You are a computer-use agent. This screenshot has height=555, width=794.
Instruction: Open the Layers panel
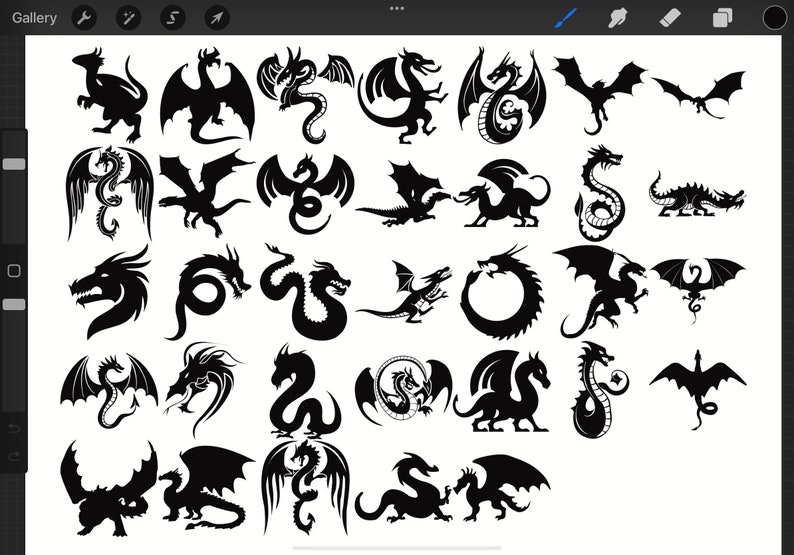coord(722,18)
